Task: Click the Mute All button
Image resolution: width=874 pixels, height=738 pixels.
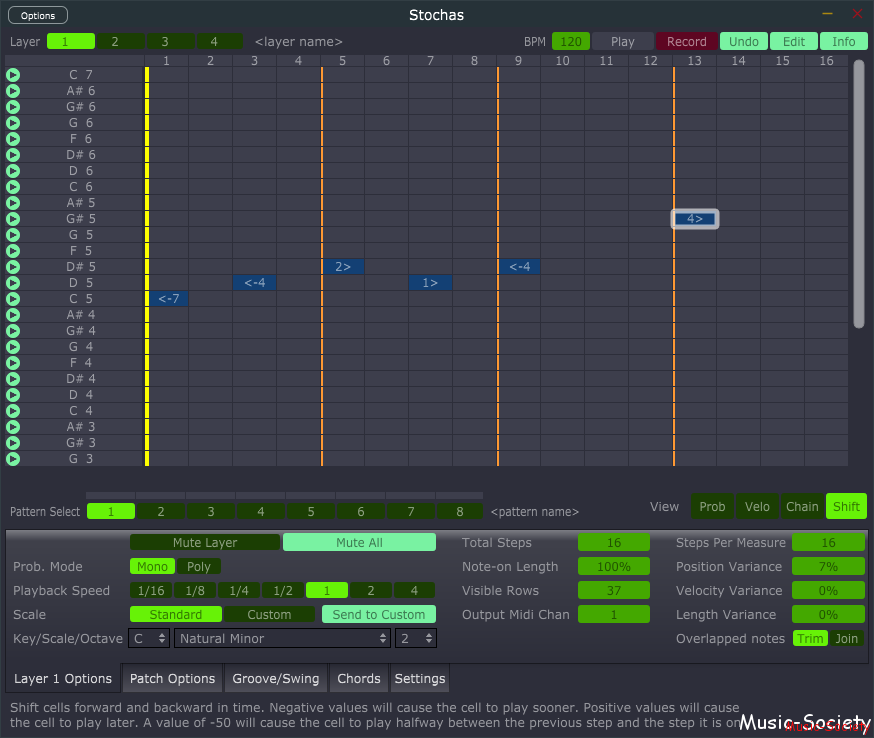Action: tap(360, 542)
